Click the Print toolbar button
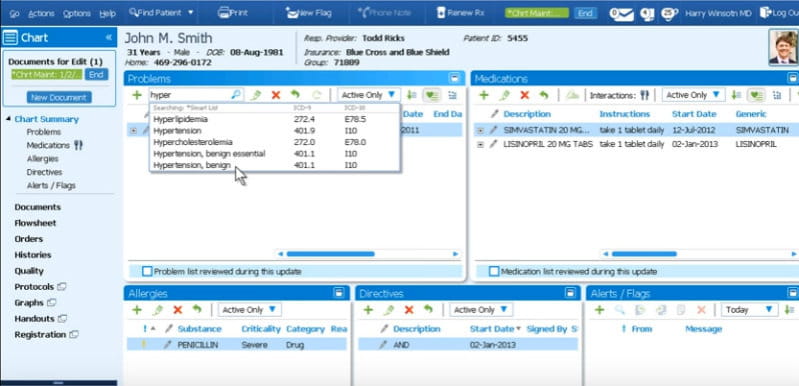The image size is (799, 386). click(233, 13)
